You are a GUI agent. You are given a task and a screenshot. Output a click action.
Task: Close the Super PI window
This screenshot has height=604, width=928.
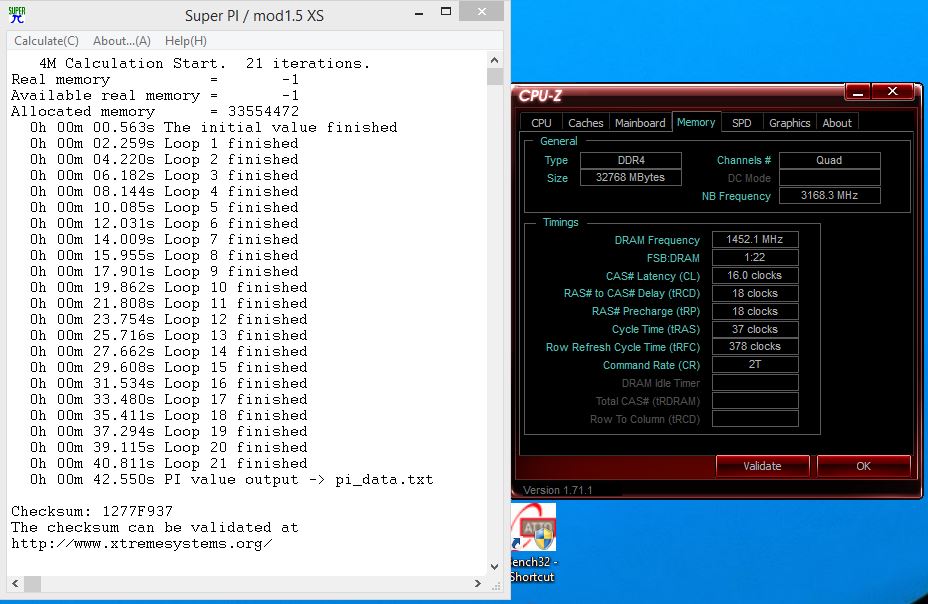click(482, 11)
